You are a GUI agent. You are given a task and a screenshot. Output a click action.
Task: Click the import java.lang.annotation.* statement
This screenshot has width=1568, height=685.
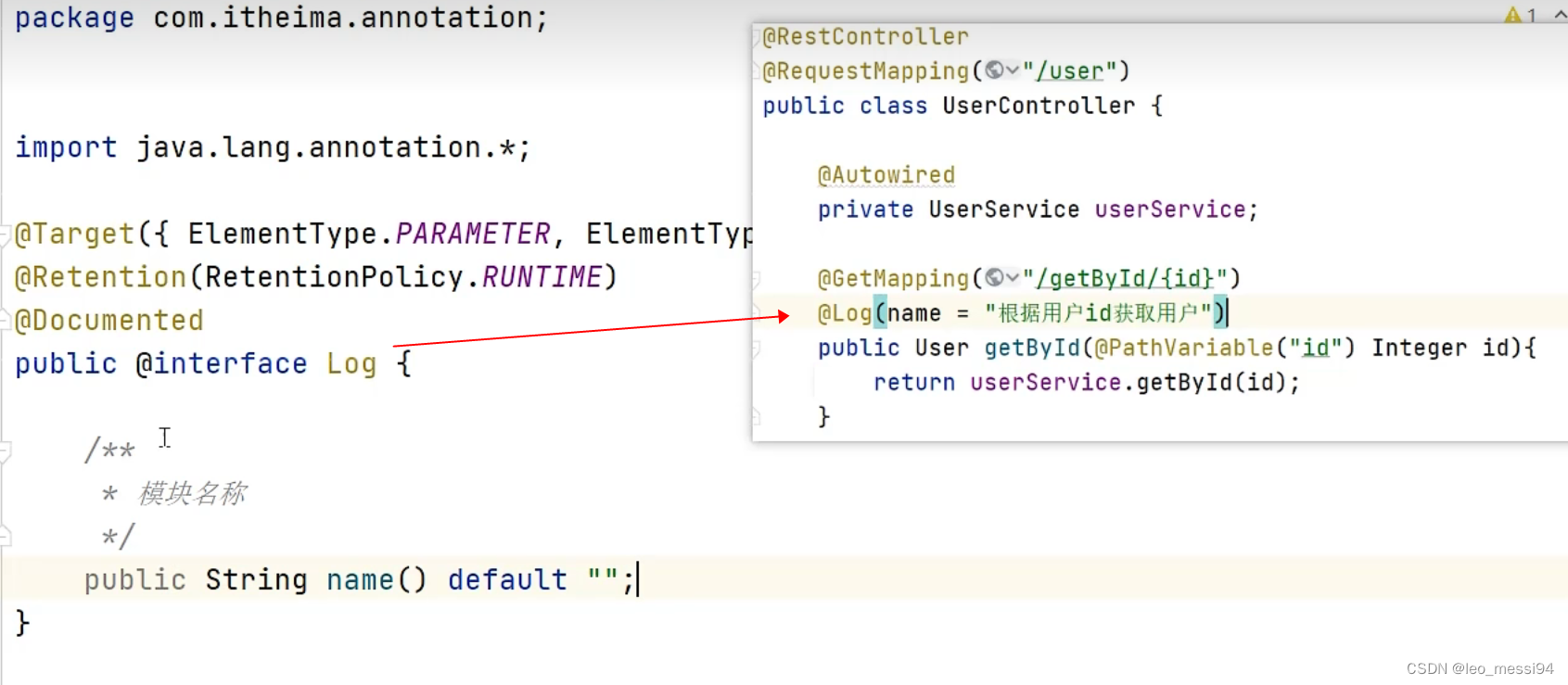point(273,147)
